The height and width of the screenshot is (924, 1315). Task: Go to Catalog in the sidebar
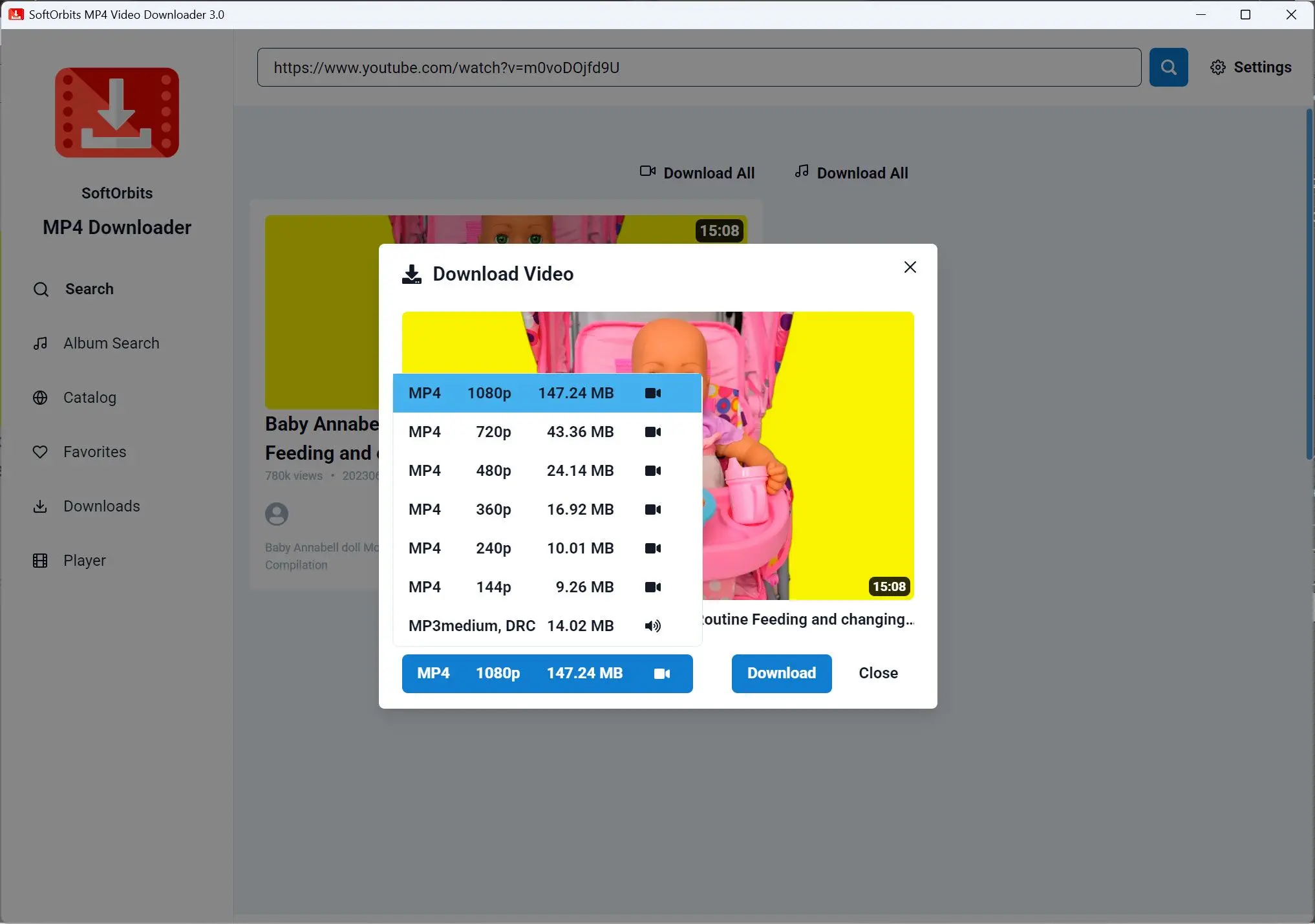[90, 398]
